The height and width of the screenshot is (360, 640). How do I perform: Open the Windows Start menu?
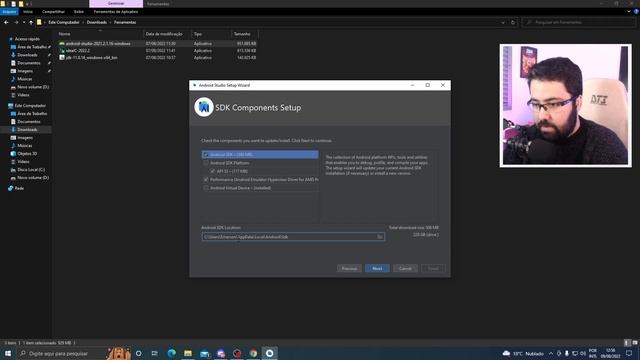(x=8, y=353)
